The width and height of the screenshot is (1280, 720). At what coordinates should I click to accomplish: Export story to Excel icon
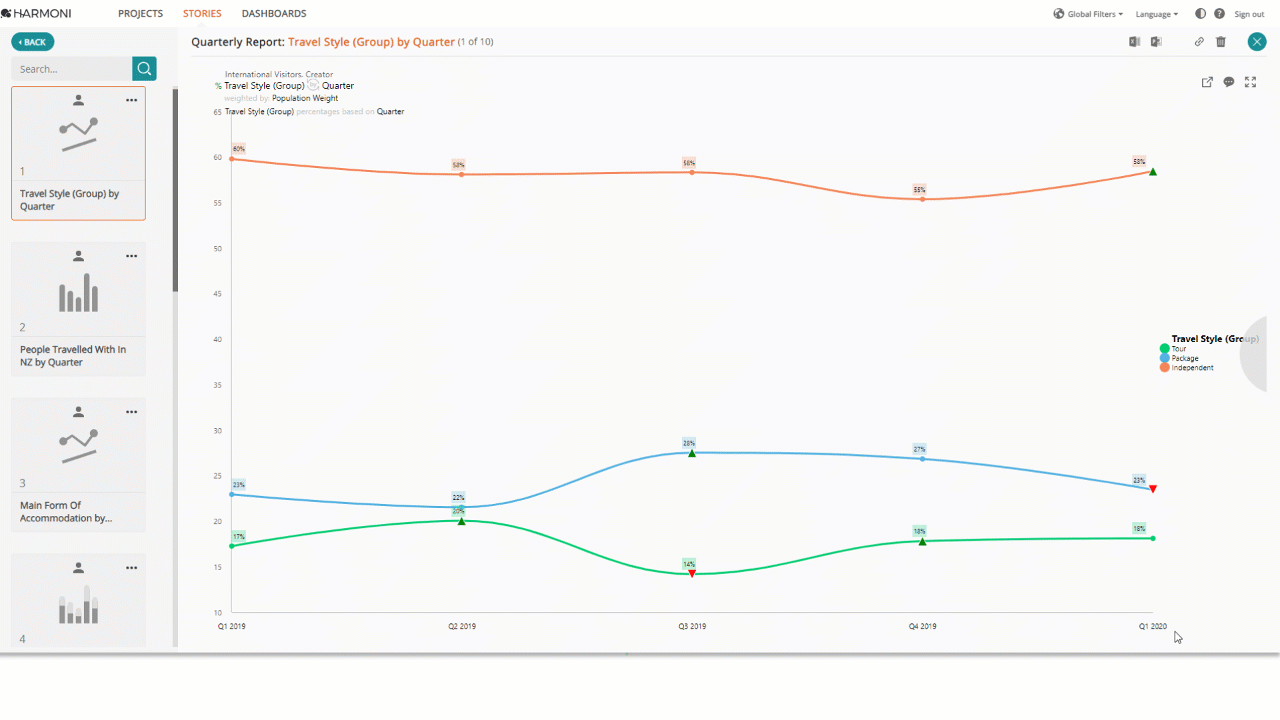click(x=1134, y=42)
